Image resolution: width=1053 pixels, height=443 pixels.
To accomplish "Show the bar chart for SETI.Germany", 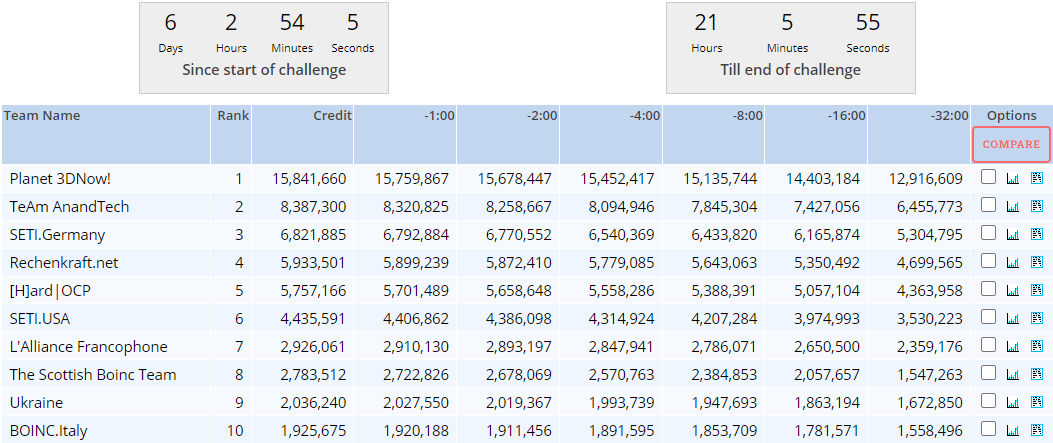I will click(x=1012, y=234).
